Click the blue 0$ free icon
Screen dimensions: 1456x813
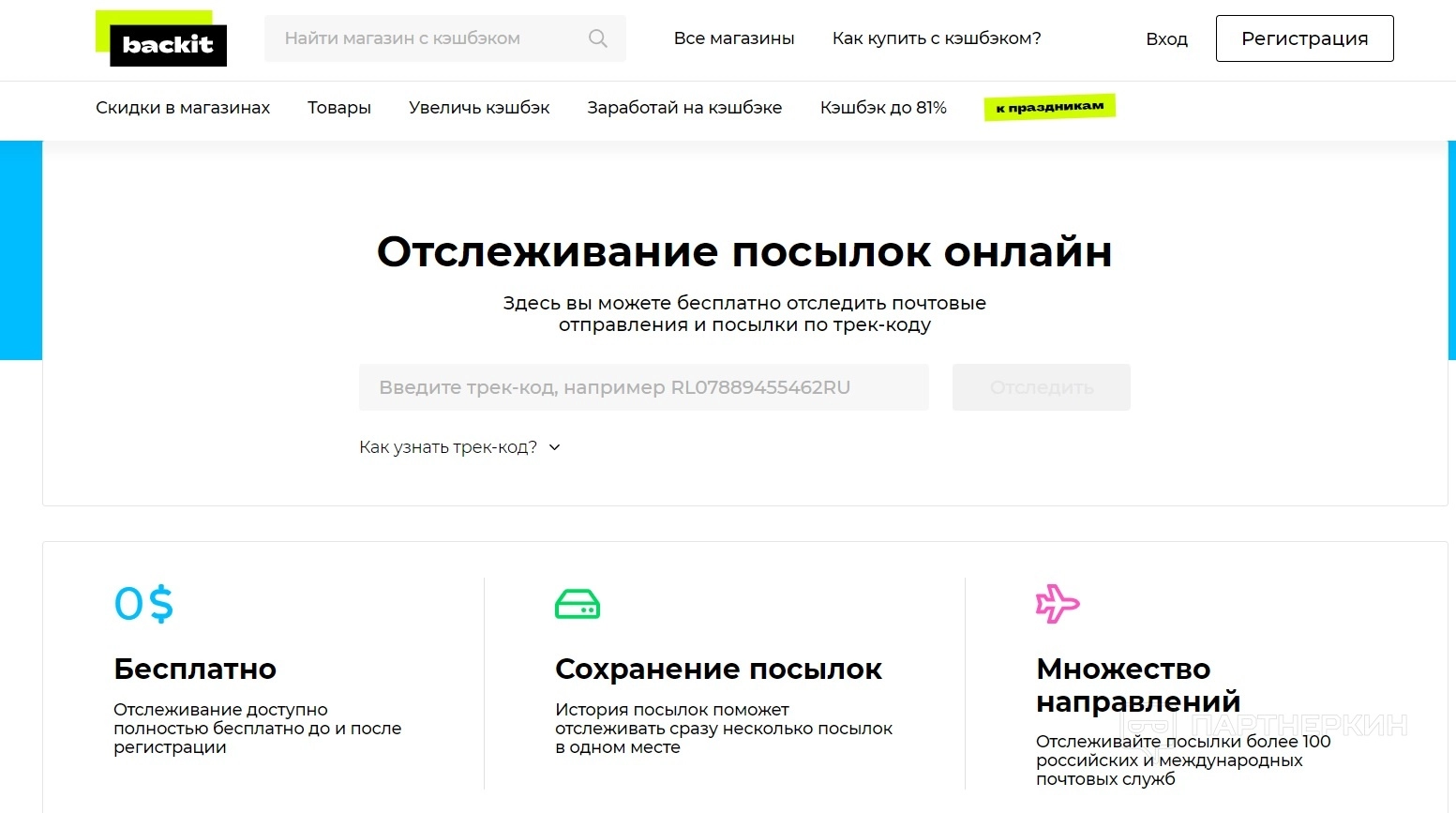coord(143,604)
